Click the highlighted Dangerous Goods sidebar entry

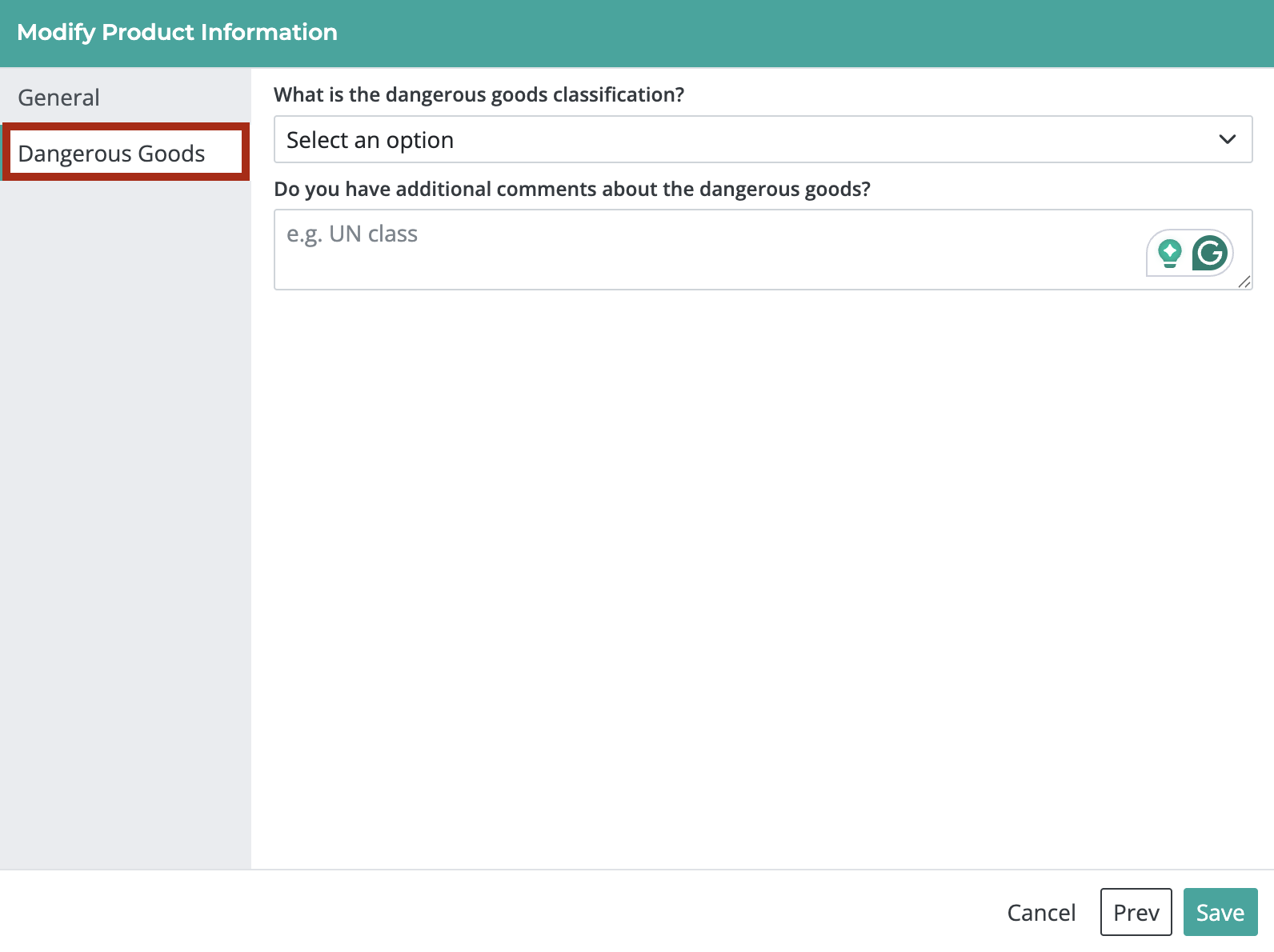coord(110,153)
